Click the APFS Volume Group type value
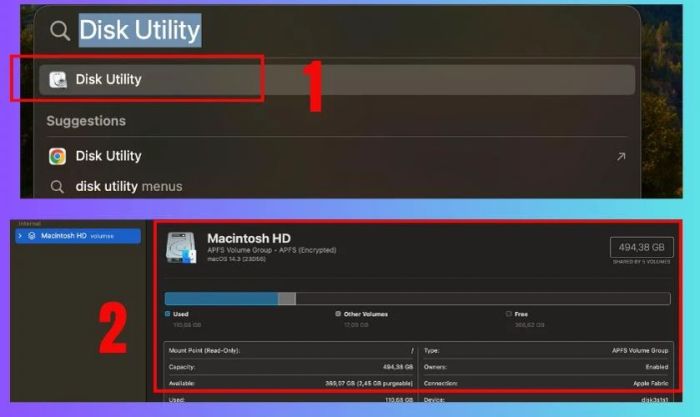 (640, 350)
